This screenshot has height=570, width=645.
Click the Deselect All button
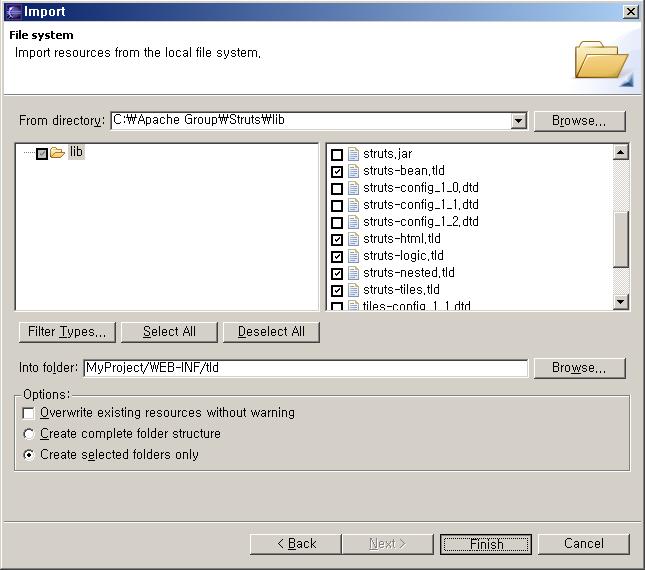coord(271,332)
